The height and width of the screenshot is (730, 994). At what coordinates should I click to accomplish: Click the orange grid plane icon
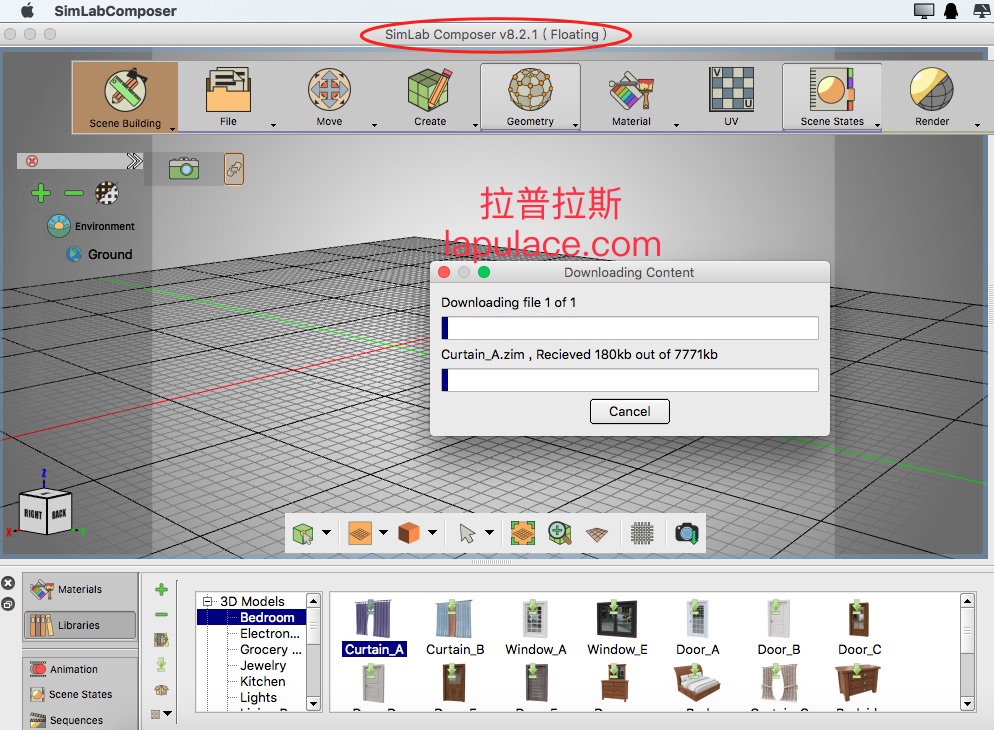(x=359, y=533)
